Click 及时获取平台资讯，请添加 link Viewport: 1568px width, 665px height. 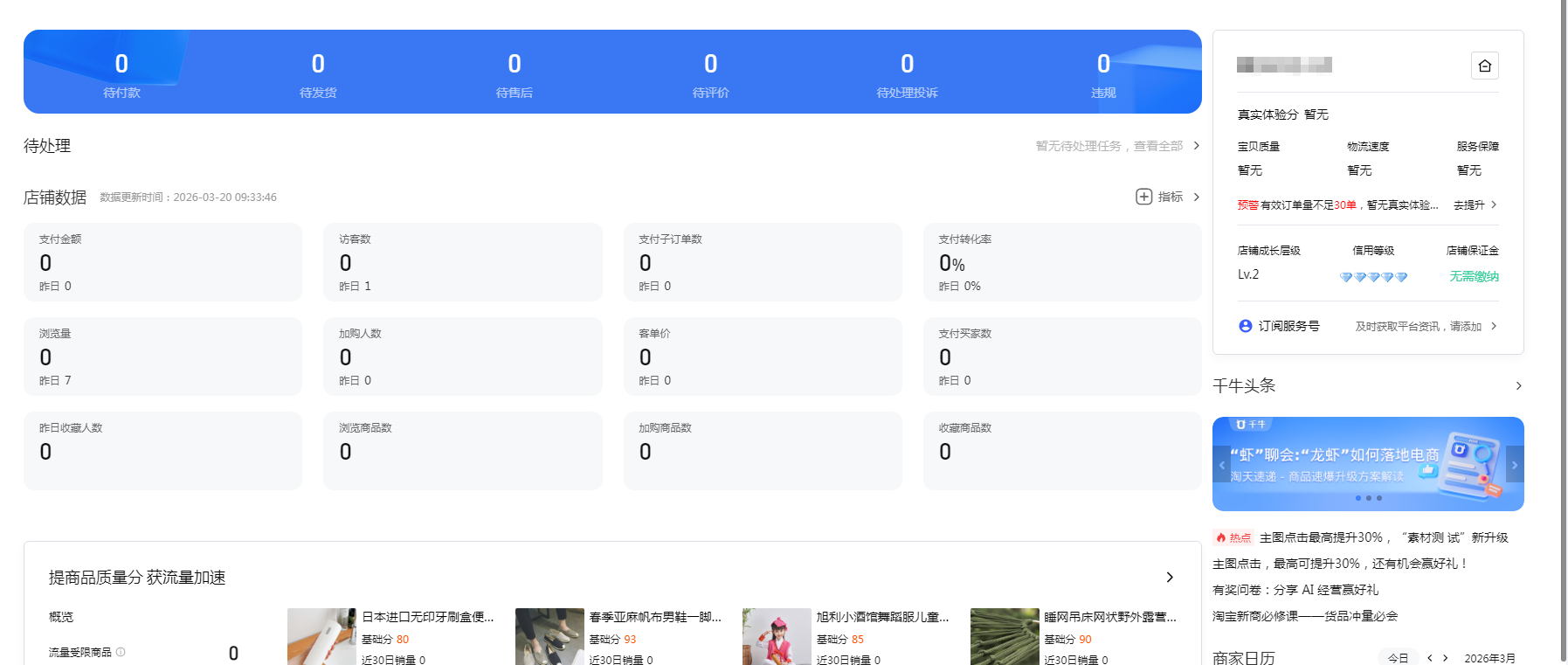(x=1418, y=326)
